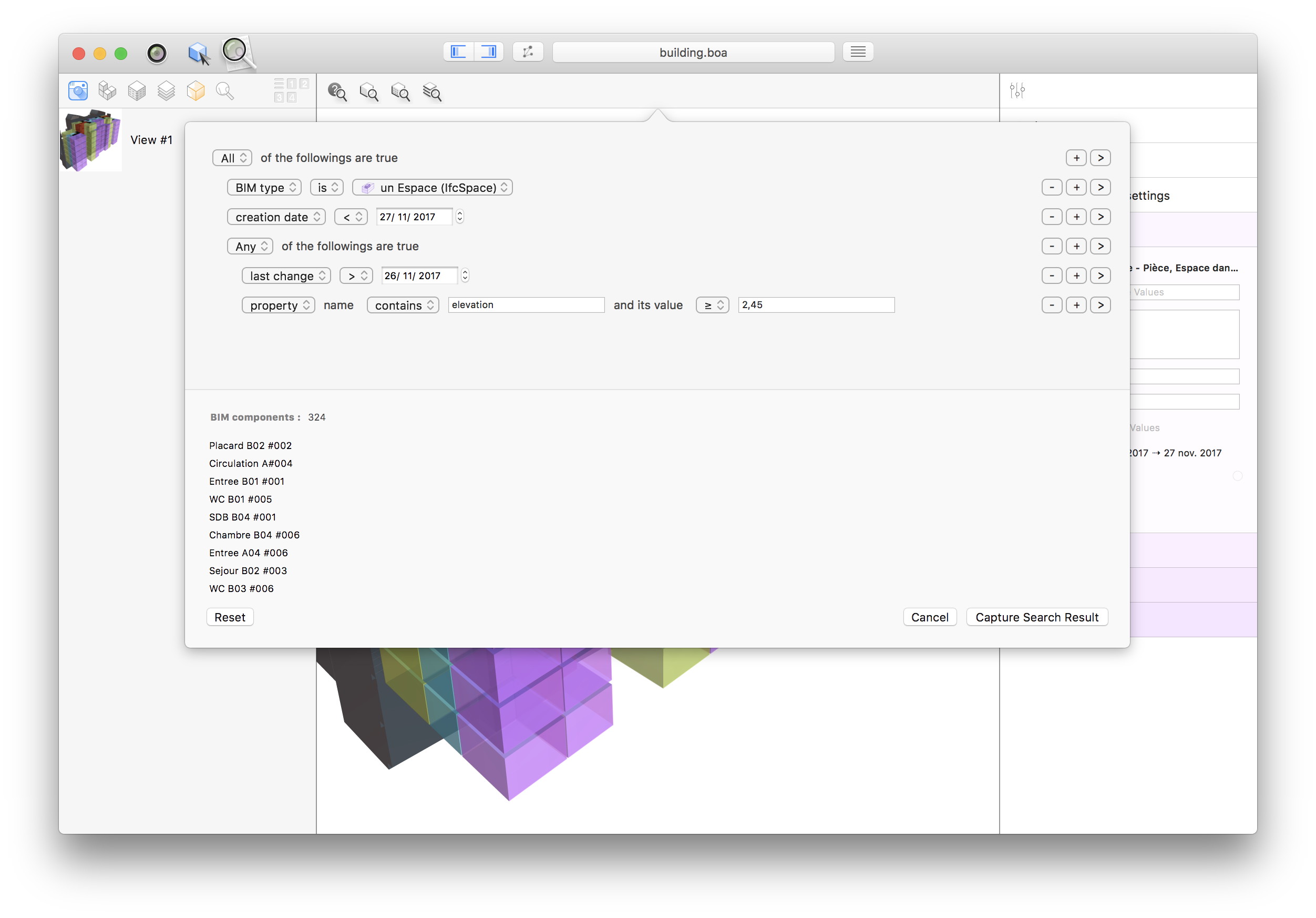The width and height of the screenshot is (1316, 918).
Task: Remove the property rule with minus
Action: tap(1052, 305)
